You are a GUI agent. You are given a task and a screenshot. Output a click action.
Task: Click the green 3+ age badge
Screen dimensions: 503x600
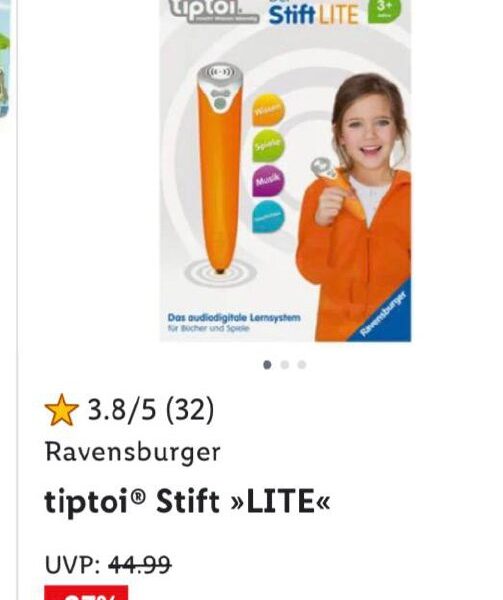click(x=384, y=10)
